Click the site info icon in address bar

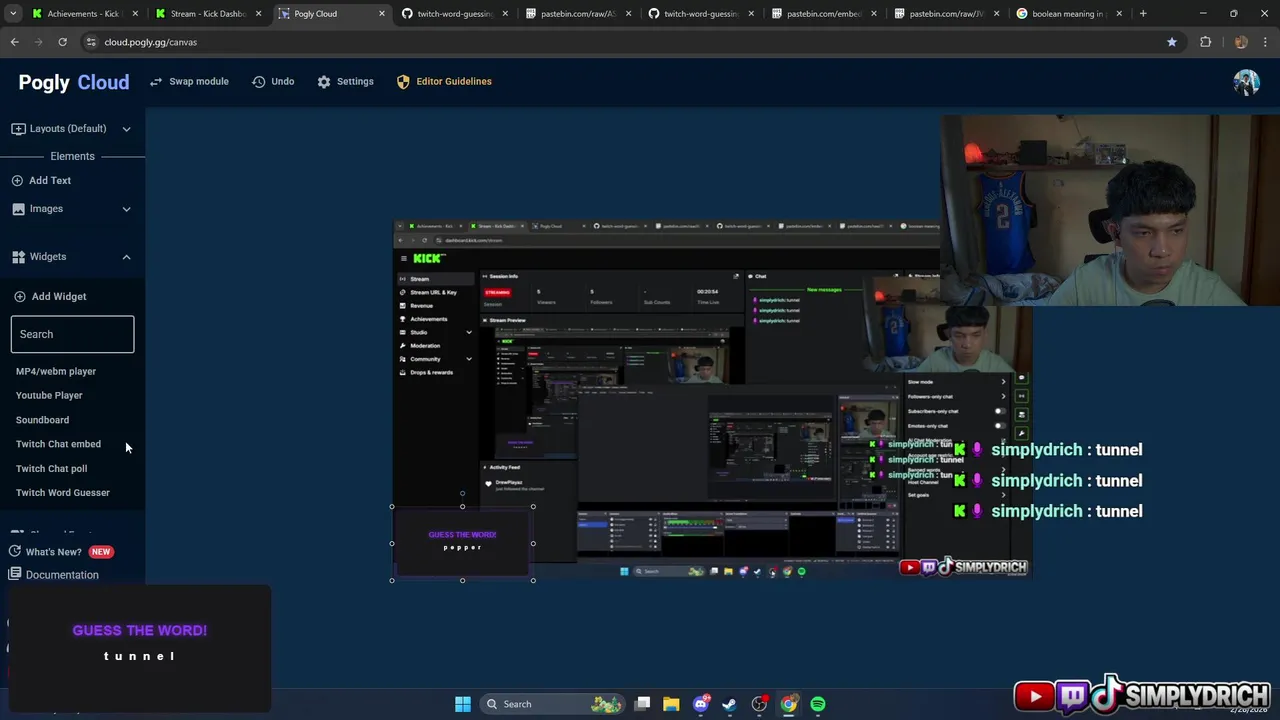[91, 42]
